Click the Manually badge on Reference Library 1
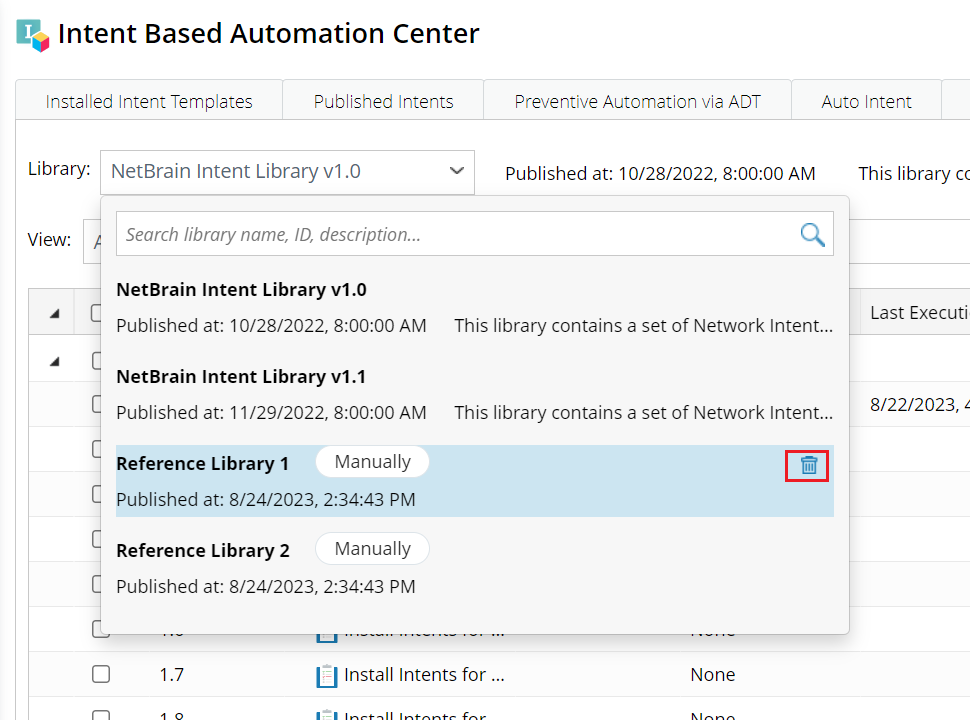 click(x=372, y=462)
